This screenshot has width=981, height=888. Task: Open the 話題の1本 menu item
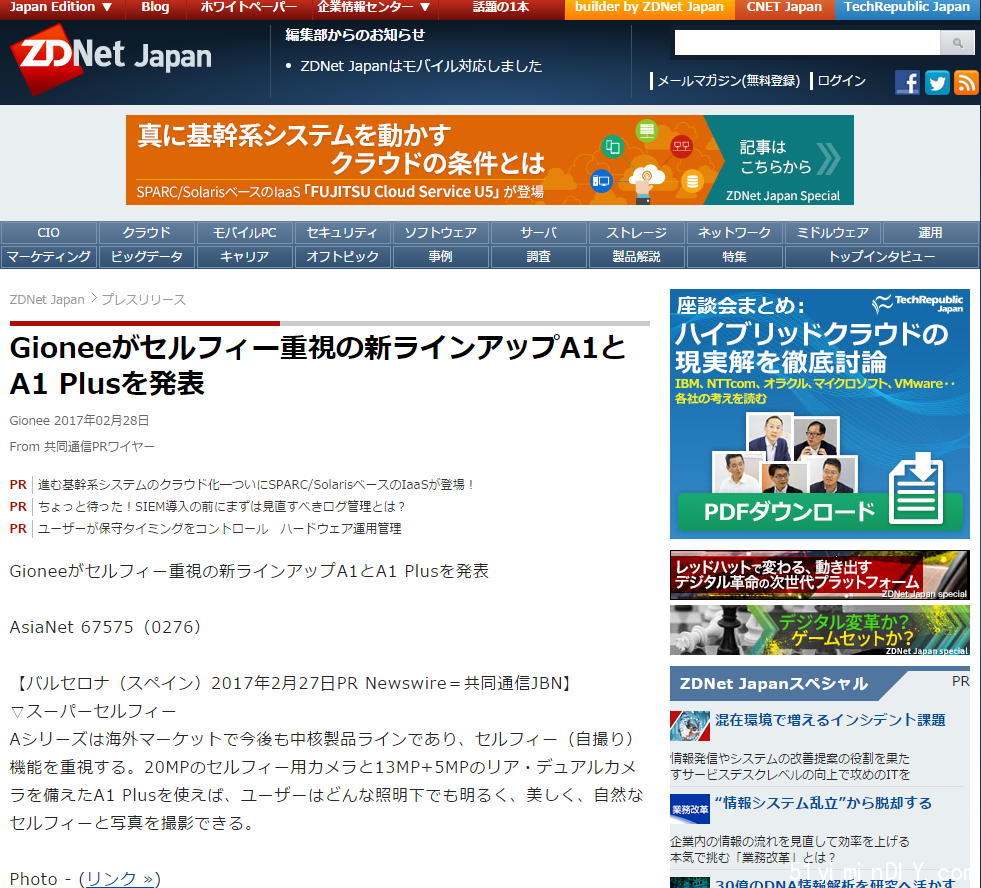click(x=501, y=8)
